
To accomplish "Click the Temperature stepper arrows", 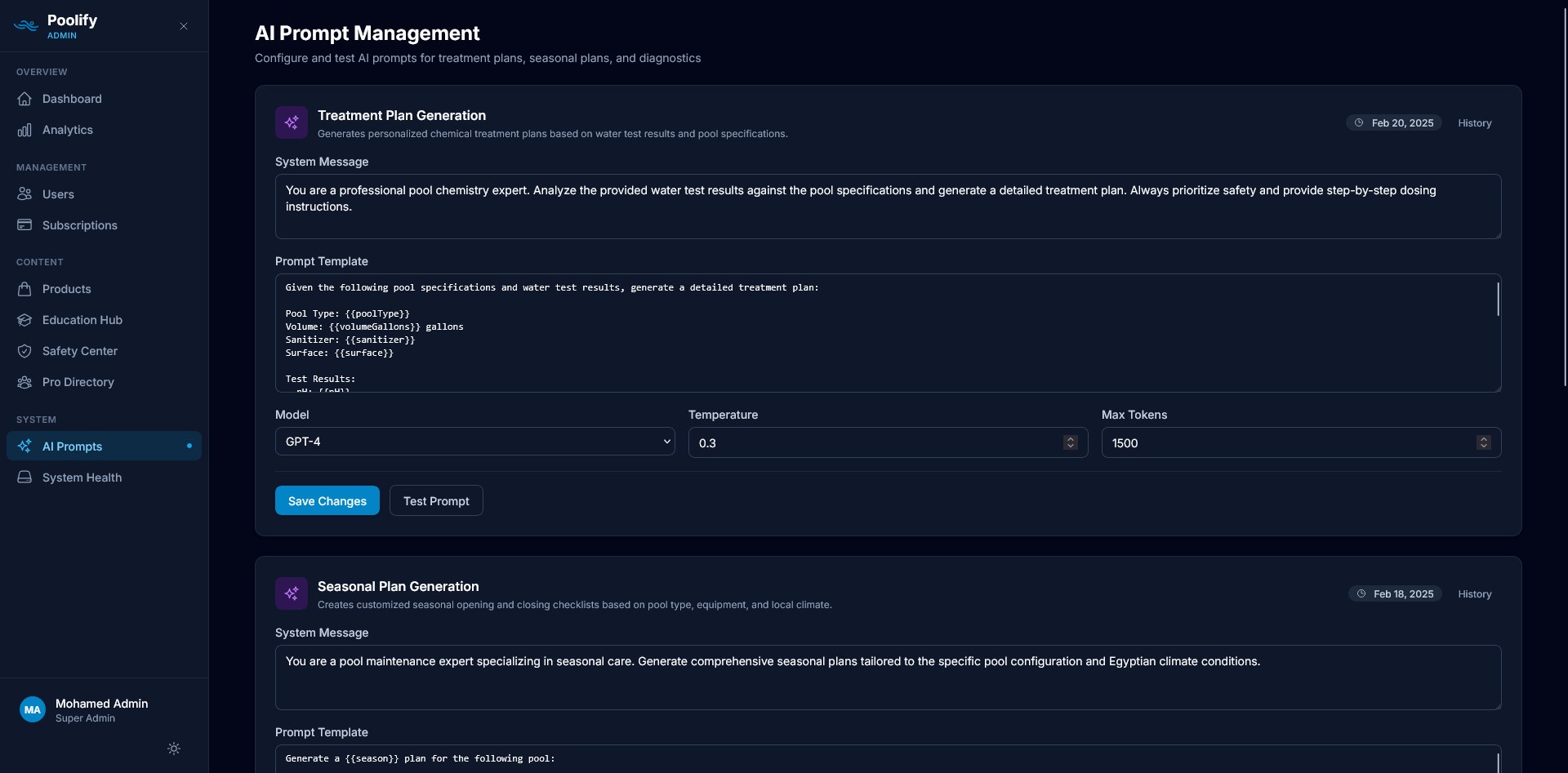I will [1071, 442].
